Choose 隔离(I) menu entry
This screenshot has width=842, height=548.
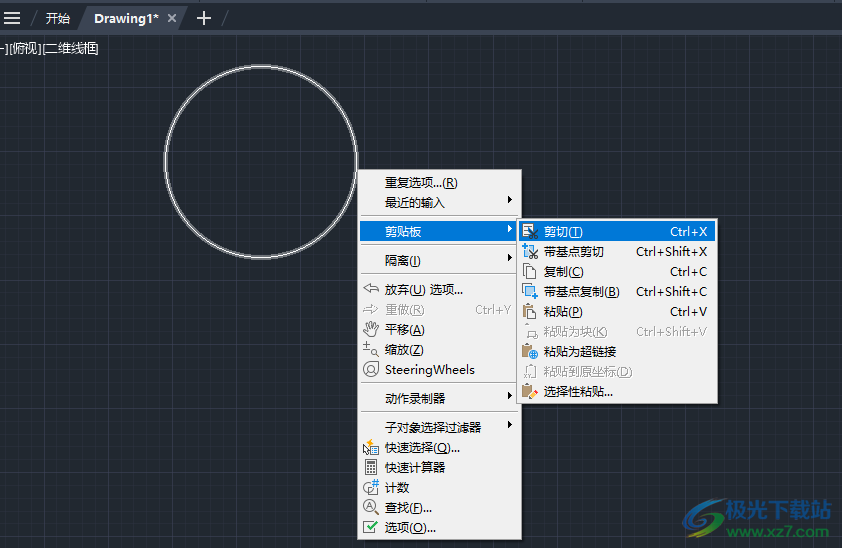pos(439,260)
